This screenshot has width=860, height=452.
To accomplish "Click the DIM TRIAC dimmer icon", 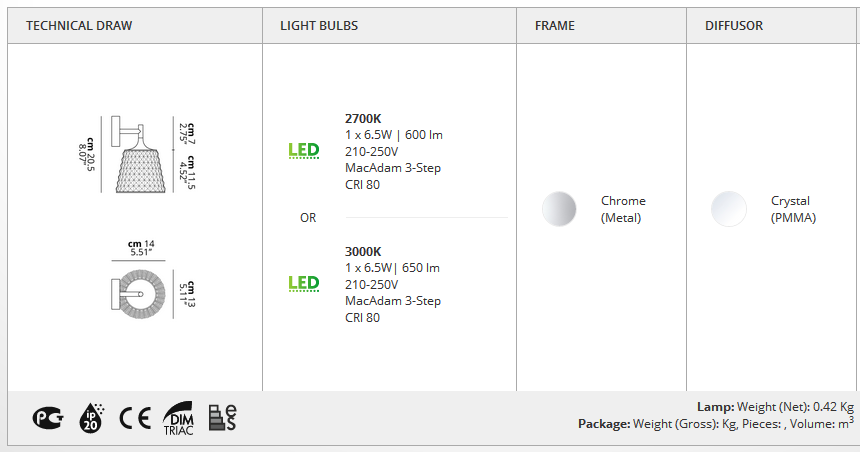I will tap(178, 419).
